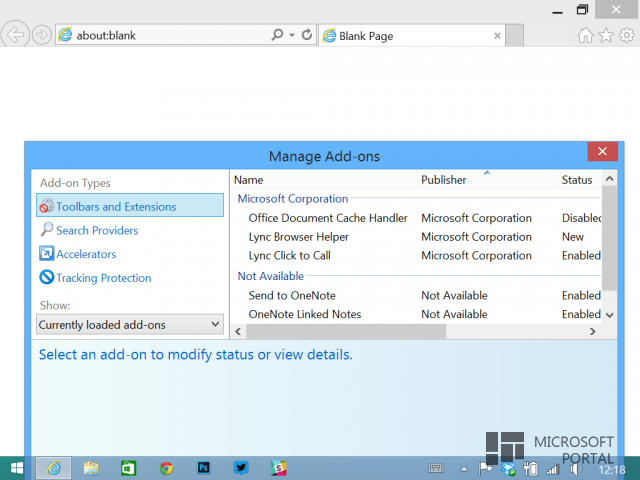
Task: Click the browser Forward arrow button
Action: tap(42, 35)
